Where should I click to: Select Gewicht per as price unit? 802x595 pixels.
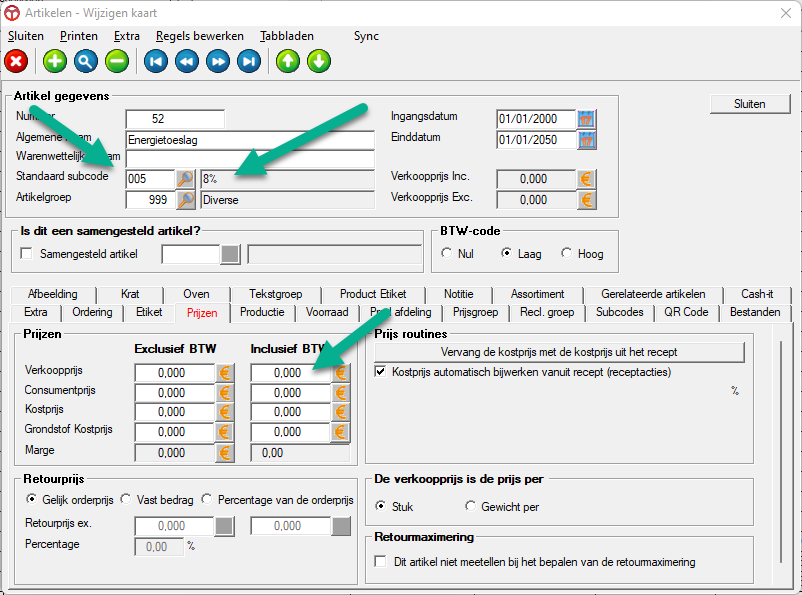[x=470, y=506]
